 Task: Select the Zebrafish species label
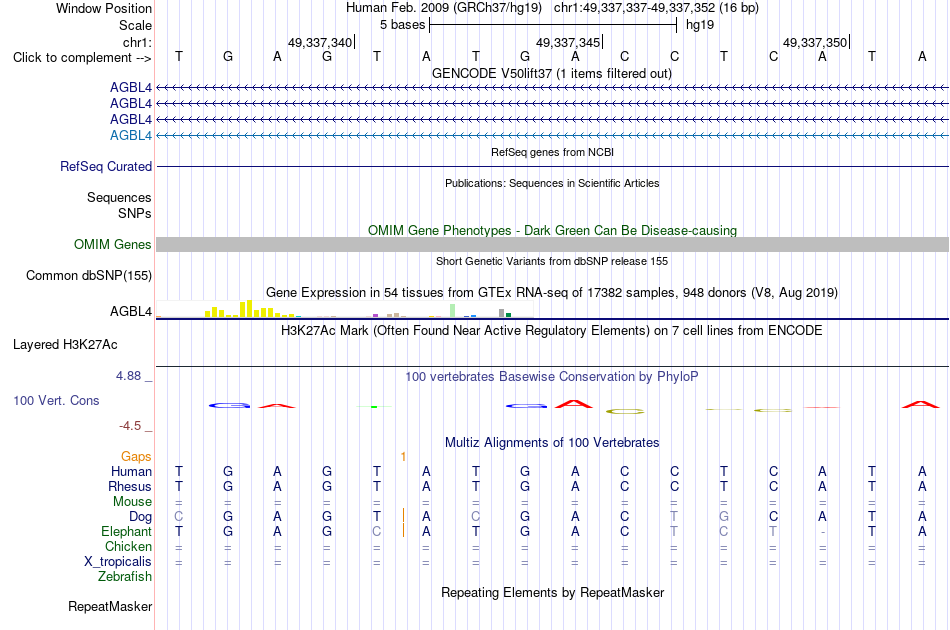(125, 577)
